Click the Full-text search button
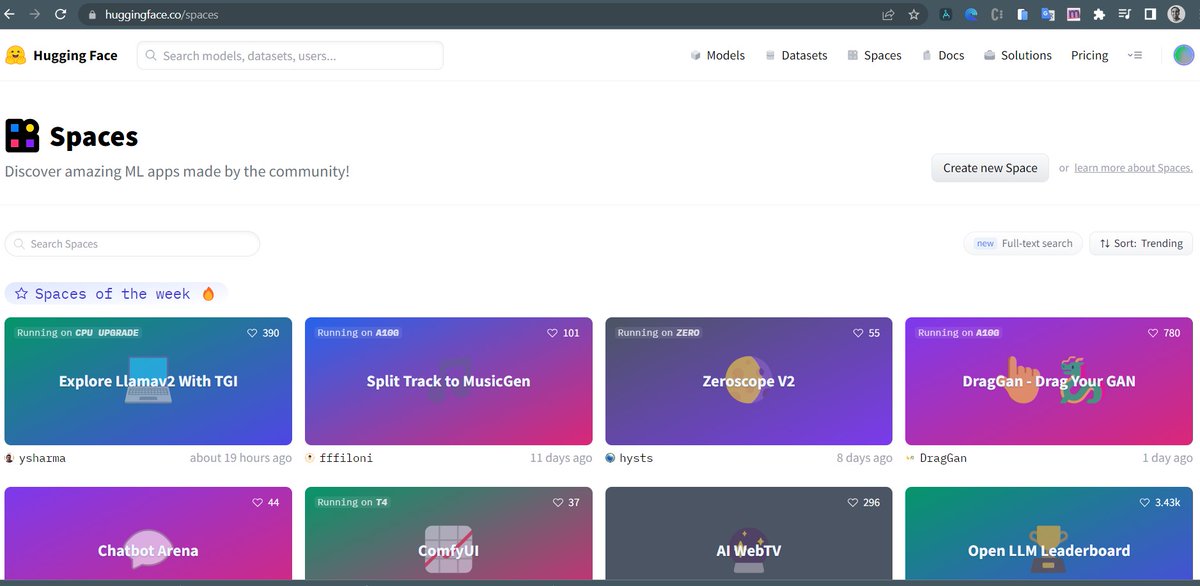 point(1023,243)
